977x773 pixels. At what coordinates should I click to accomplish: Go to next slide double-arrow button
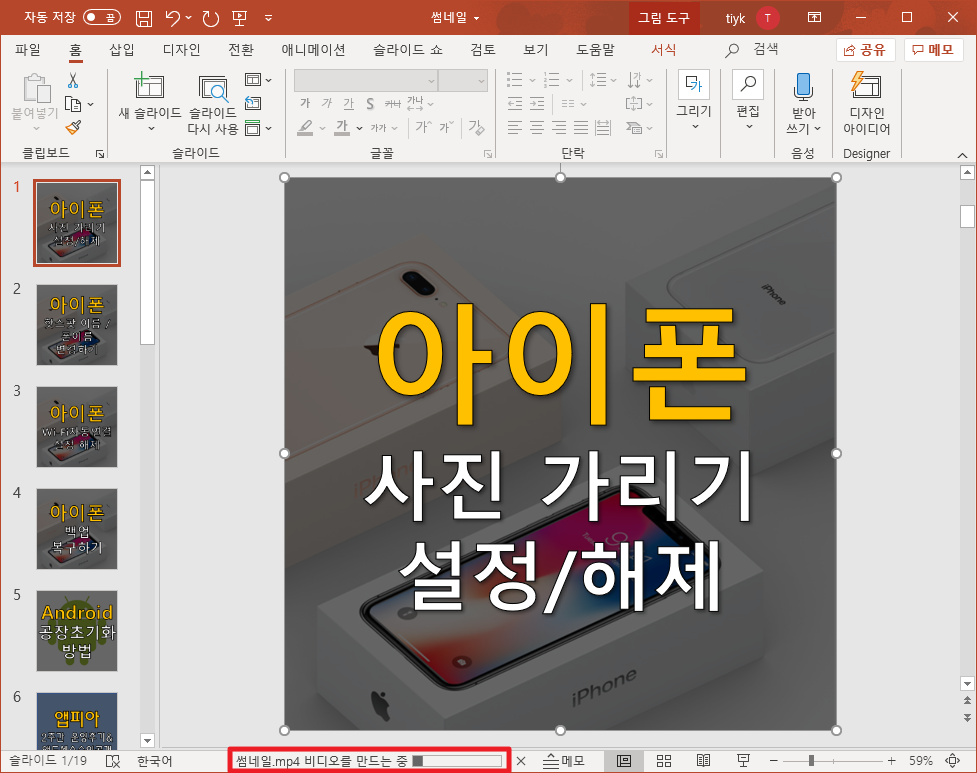tap(967, 718)
